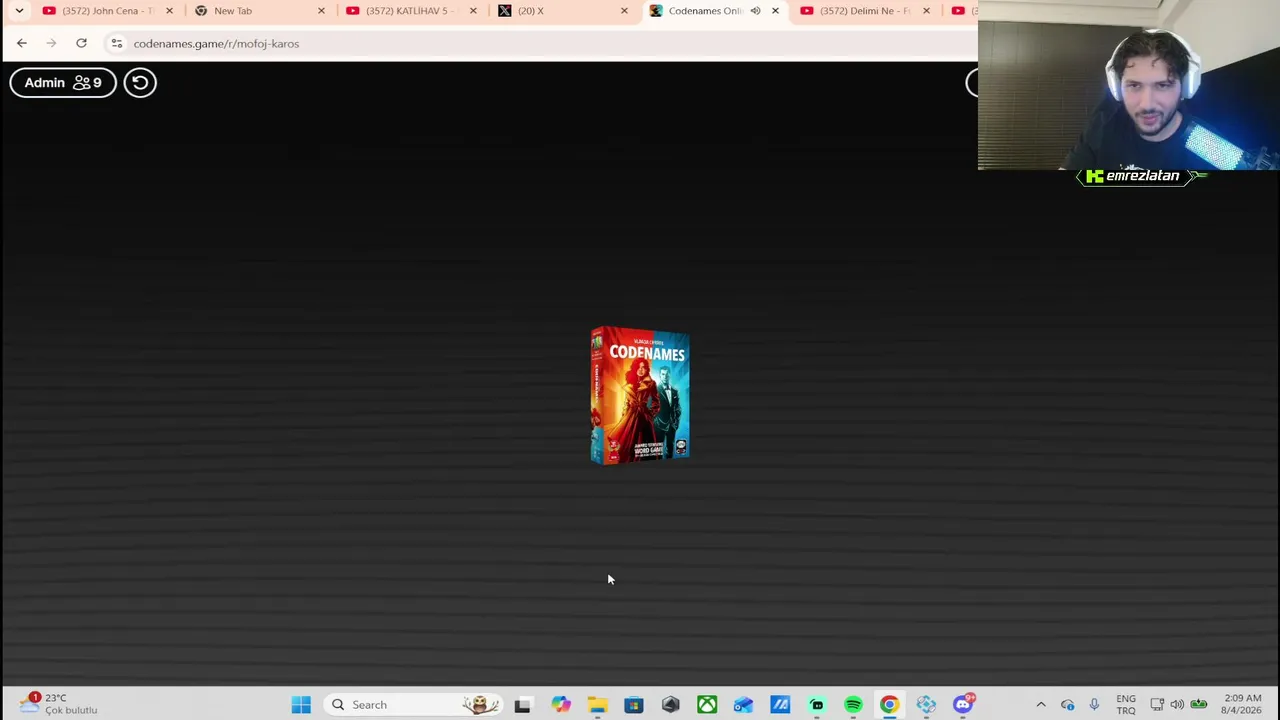Click the microphone tray icon

pyautogui.click(x=1094, y=705)
